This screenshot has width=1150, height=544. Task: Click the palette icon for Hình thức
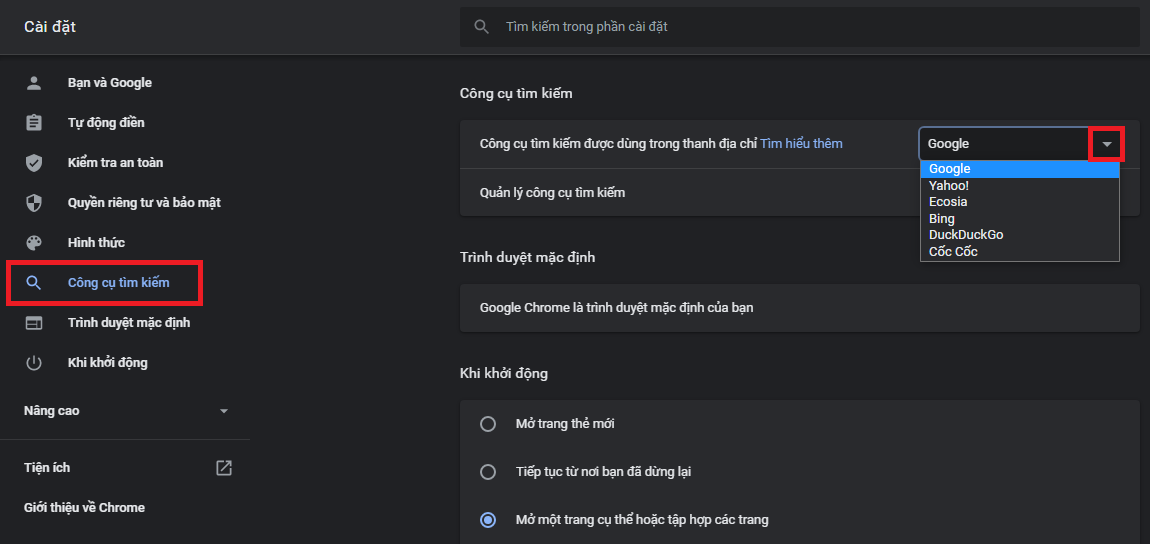[34, 243]
